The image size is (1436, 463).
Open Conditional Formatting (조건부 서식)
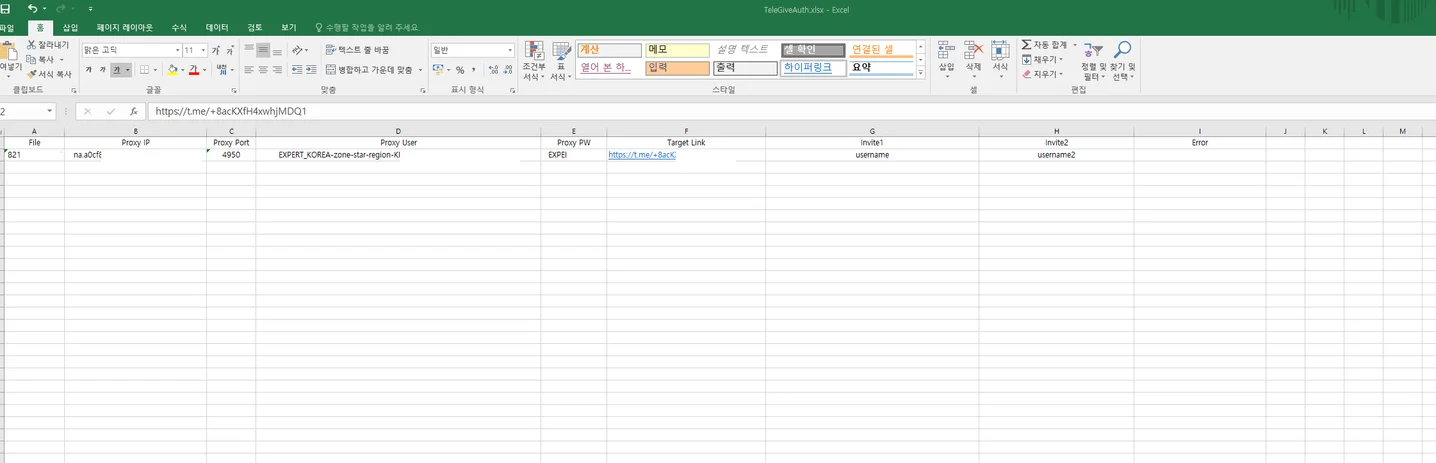tap(534, 61)
